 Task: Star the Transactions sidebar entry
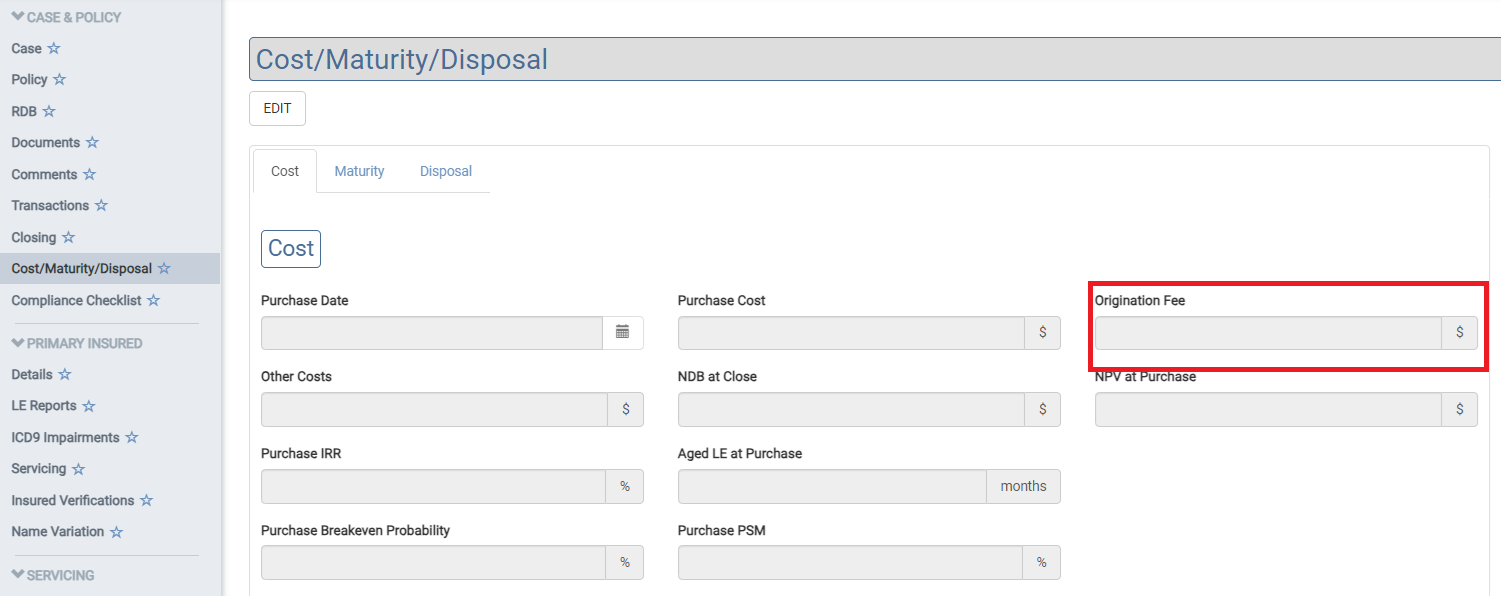pos(101,206)
